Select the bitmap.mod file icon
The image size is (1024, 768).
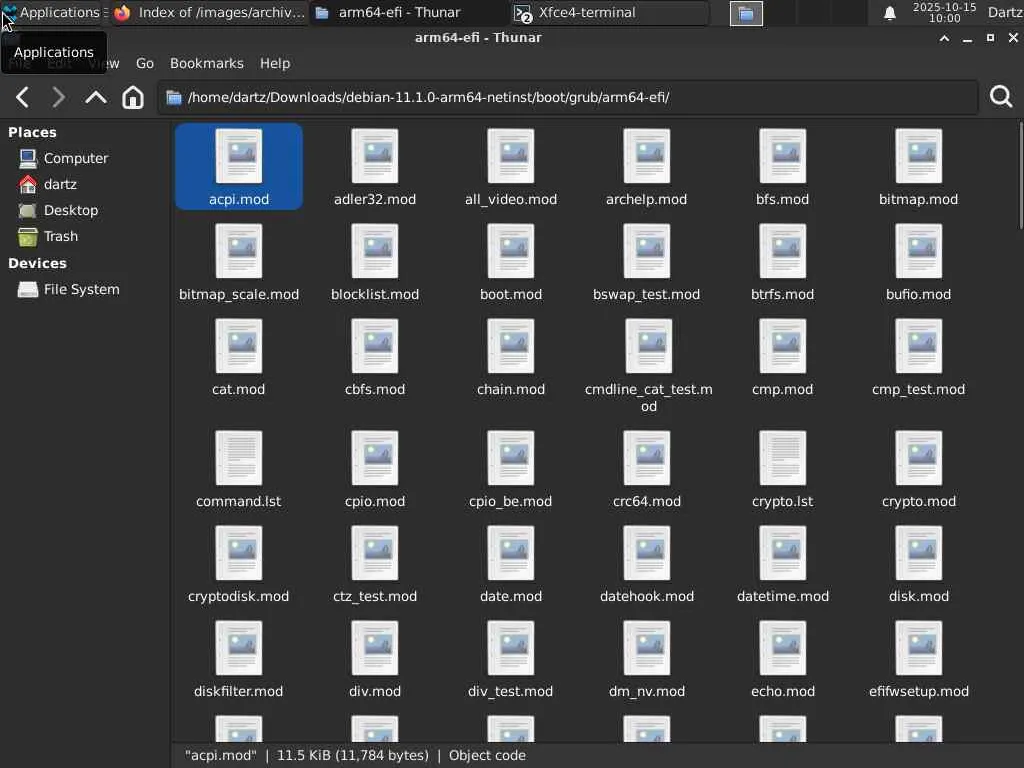(x=918, y=156)
